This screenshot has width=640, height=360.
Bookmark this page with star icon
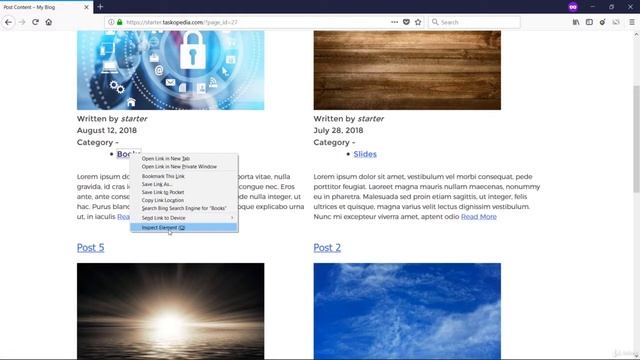418,22
